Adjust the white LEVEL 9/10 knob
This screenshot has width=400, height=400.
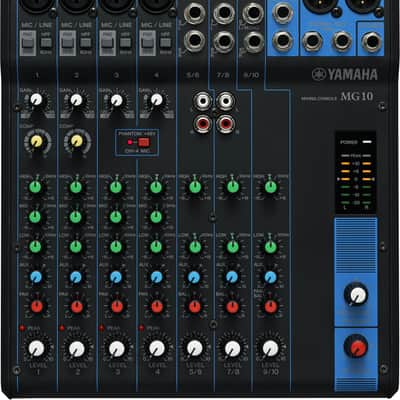271,348
